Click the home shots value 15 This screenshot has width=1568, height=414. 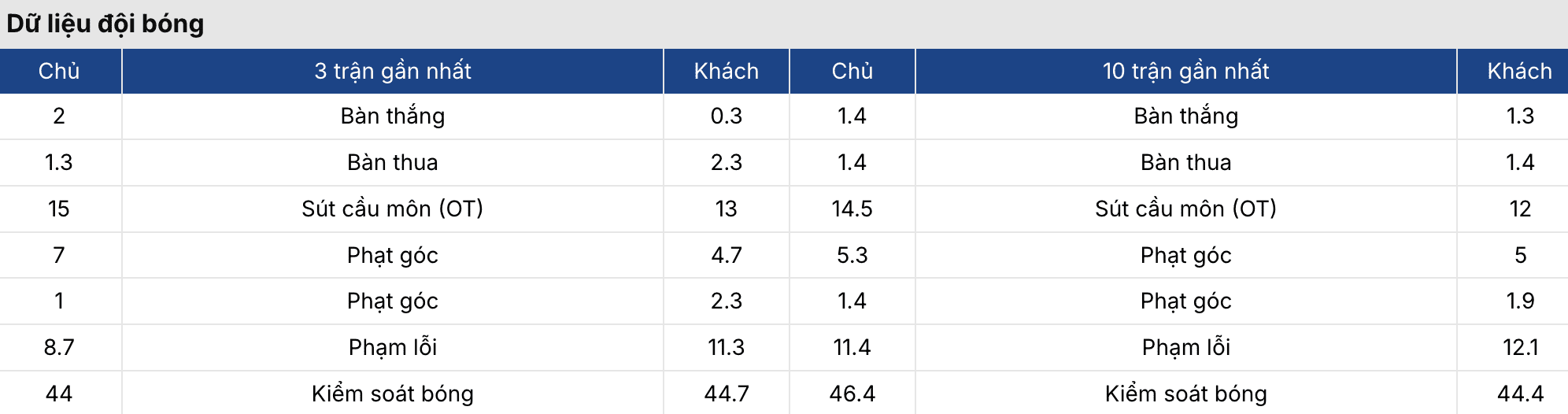click(x=59, y=209)
